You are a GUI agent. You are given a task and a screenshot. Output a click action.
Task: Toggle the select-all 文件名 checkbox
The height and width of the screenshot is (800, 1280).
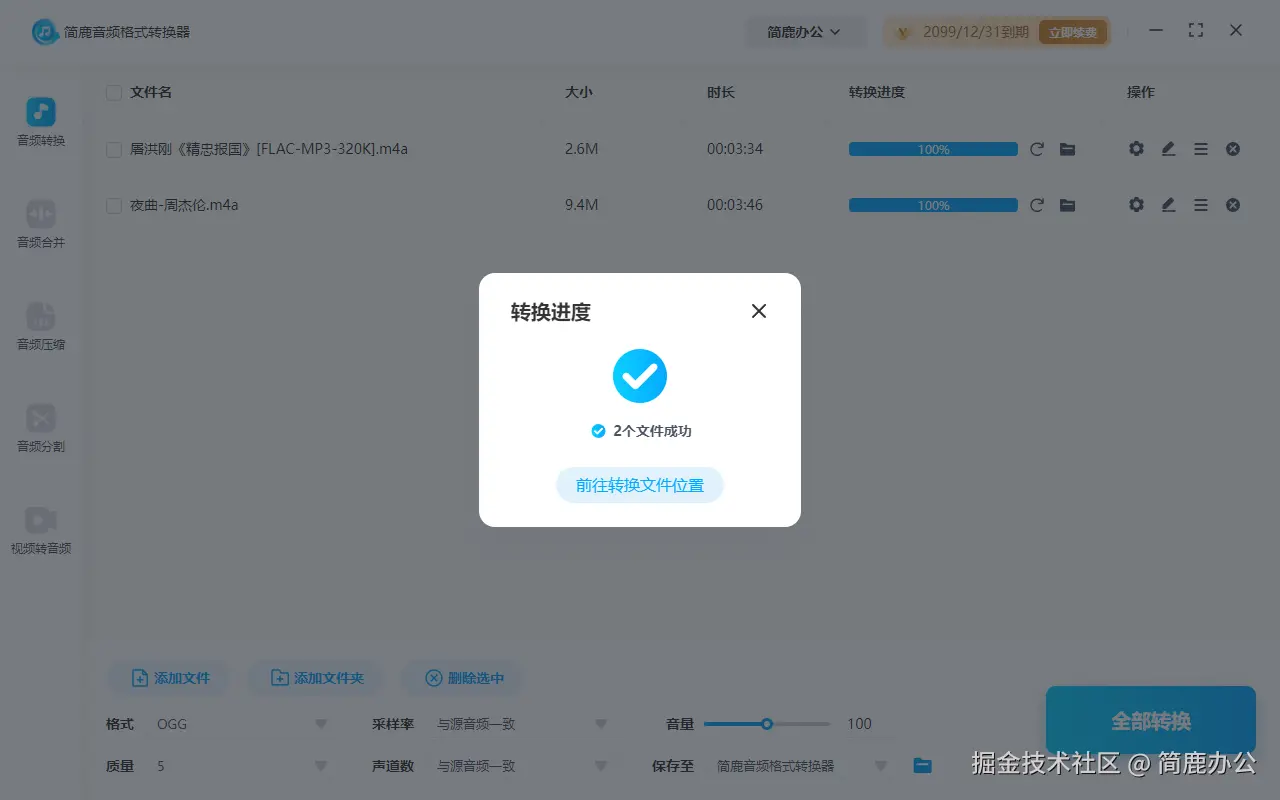pyautogui.click(x=114, y=93)
